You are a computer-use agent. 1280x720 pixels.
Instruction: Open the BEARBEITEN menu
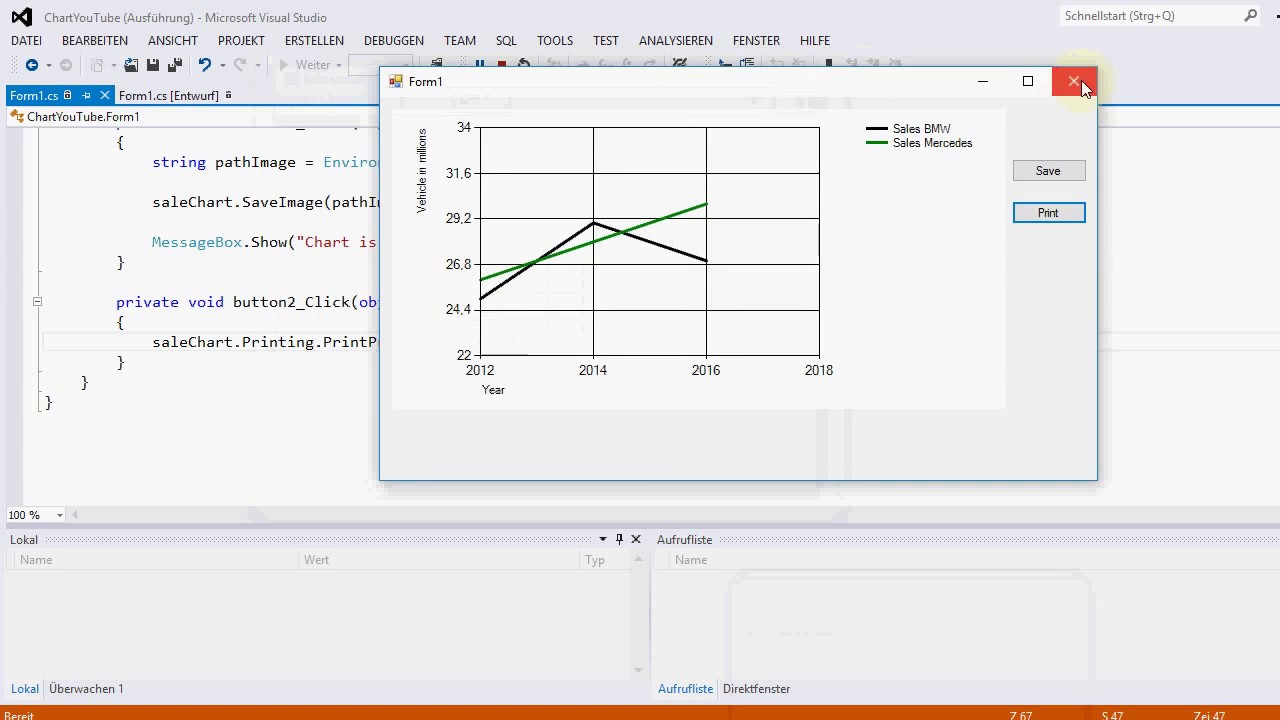95,41
